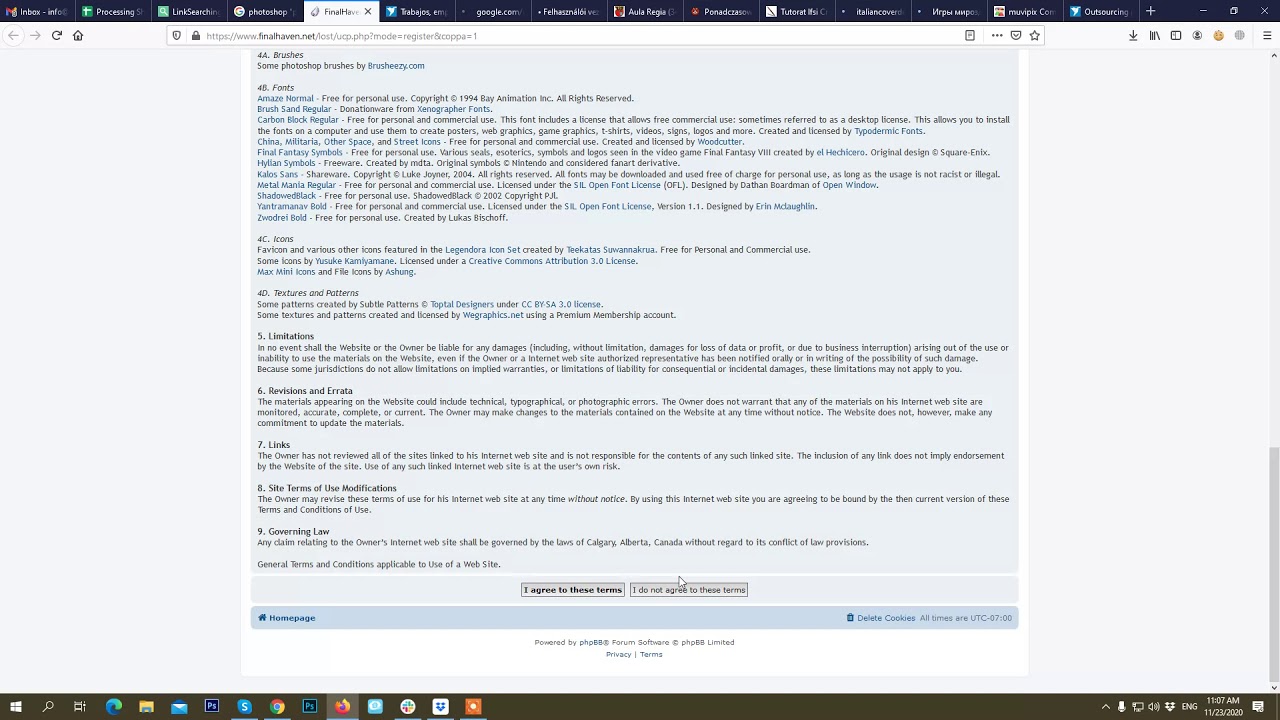Viewport: 1280px width, 720px height.
Task: Open Dropbox from the taskbar
Action: (x=440, y=707)
